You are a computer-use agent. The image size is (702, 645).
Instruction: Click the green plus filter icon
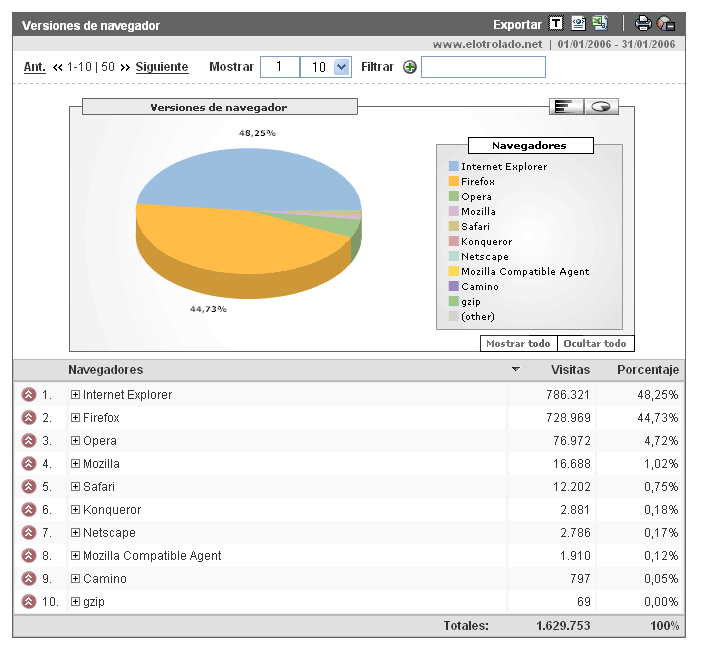409,67
